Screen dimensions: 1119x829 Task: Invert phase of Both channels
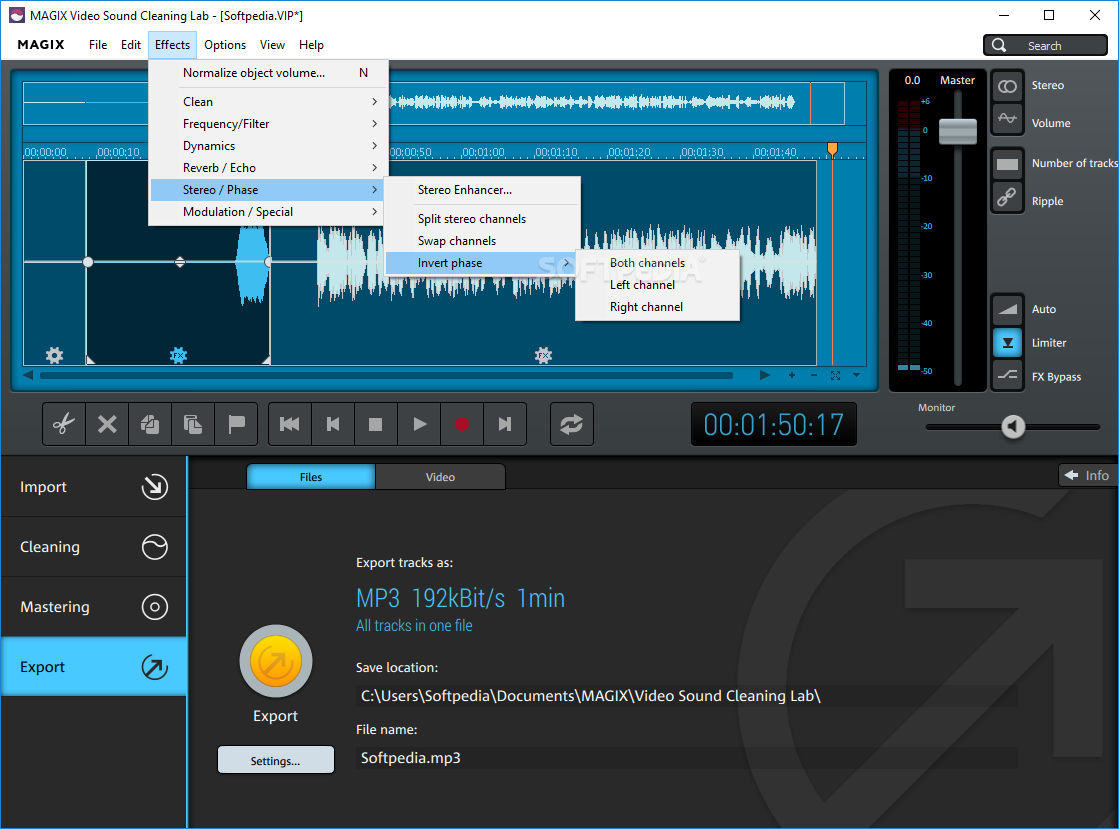657,263
